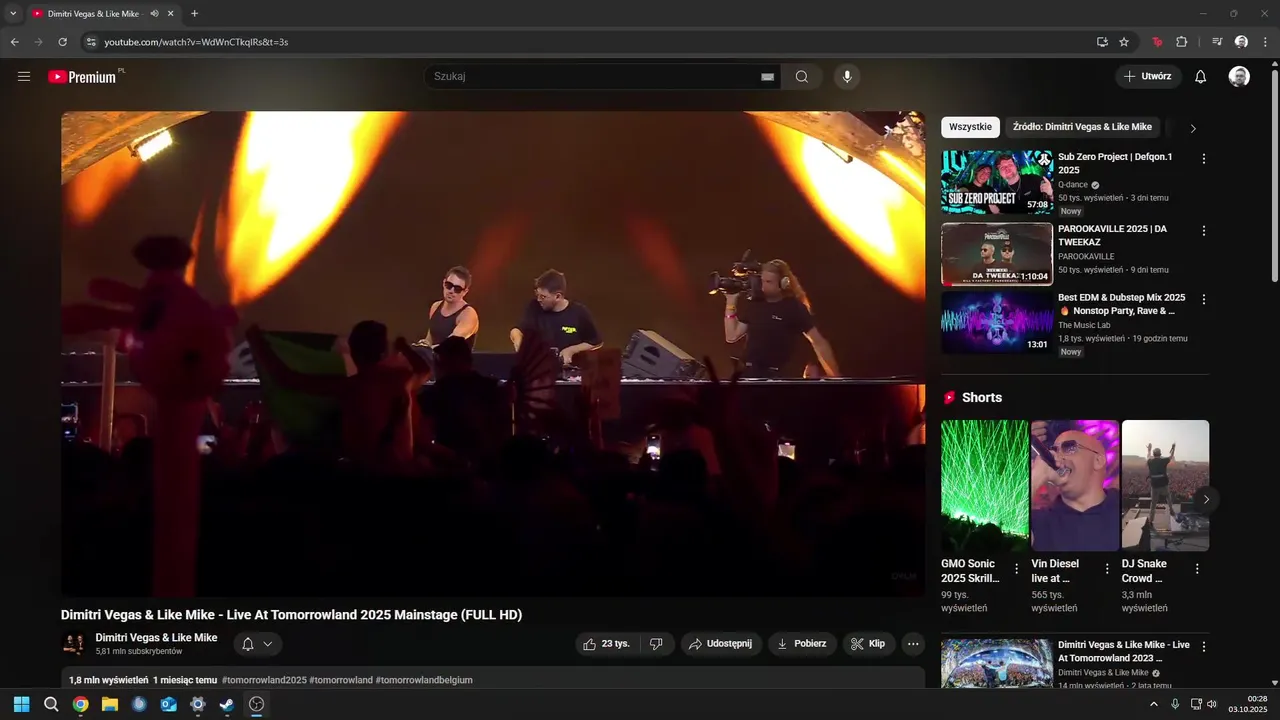Open options for Tomorrowland 2023 video

pos(1203,647)
